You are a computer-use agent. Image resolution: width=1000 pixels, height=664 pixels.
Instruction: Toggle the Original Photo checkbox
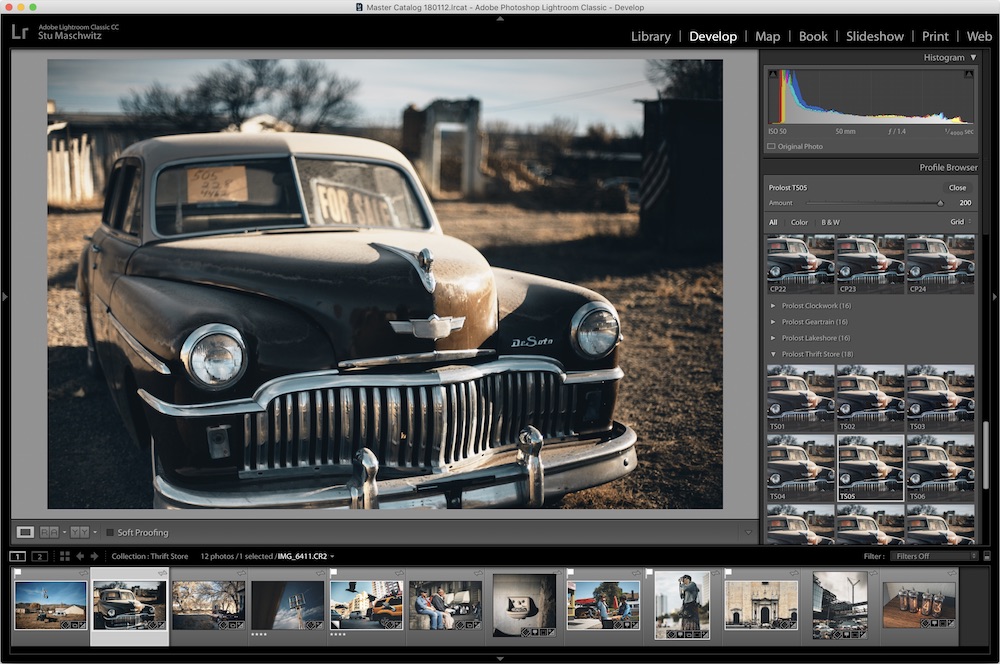tap(771, 146)
